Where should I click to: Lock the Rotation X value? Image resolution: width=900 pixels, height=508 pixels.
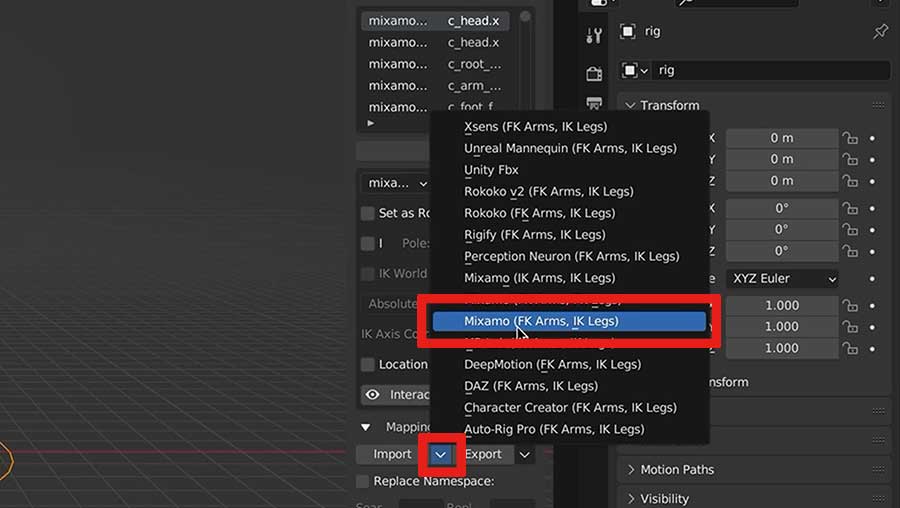(x=850, y=208)
